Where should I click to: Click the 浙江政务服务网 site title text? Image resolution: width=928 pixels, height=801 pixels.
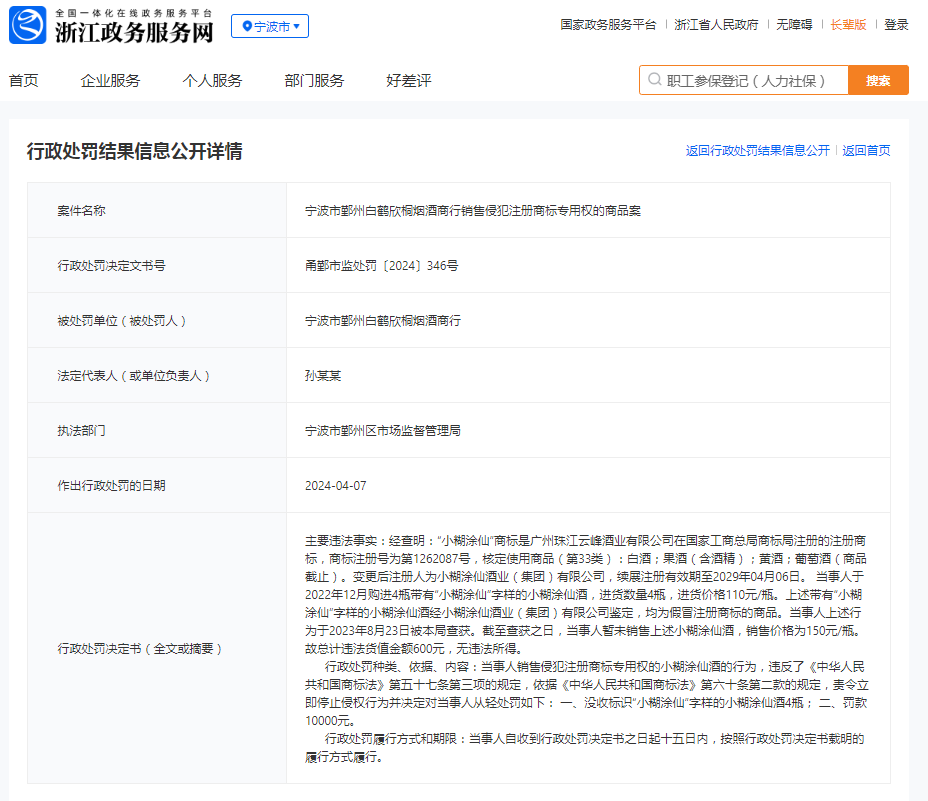(x=133, y=32)
